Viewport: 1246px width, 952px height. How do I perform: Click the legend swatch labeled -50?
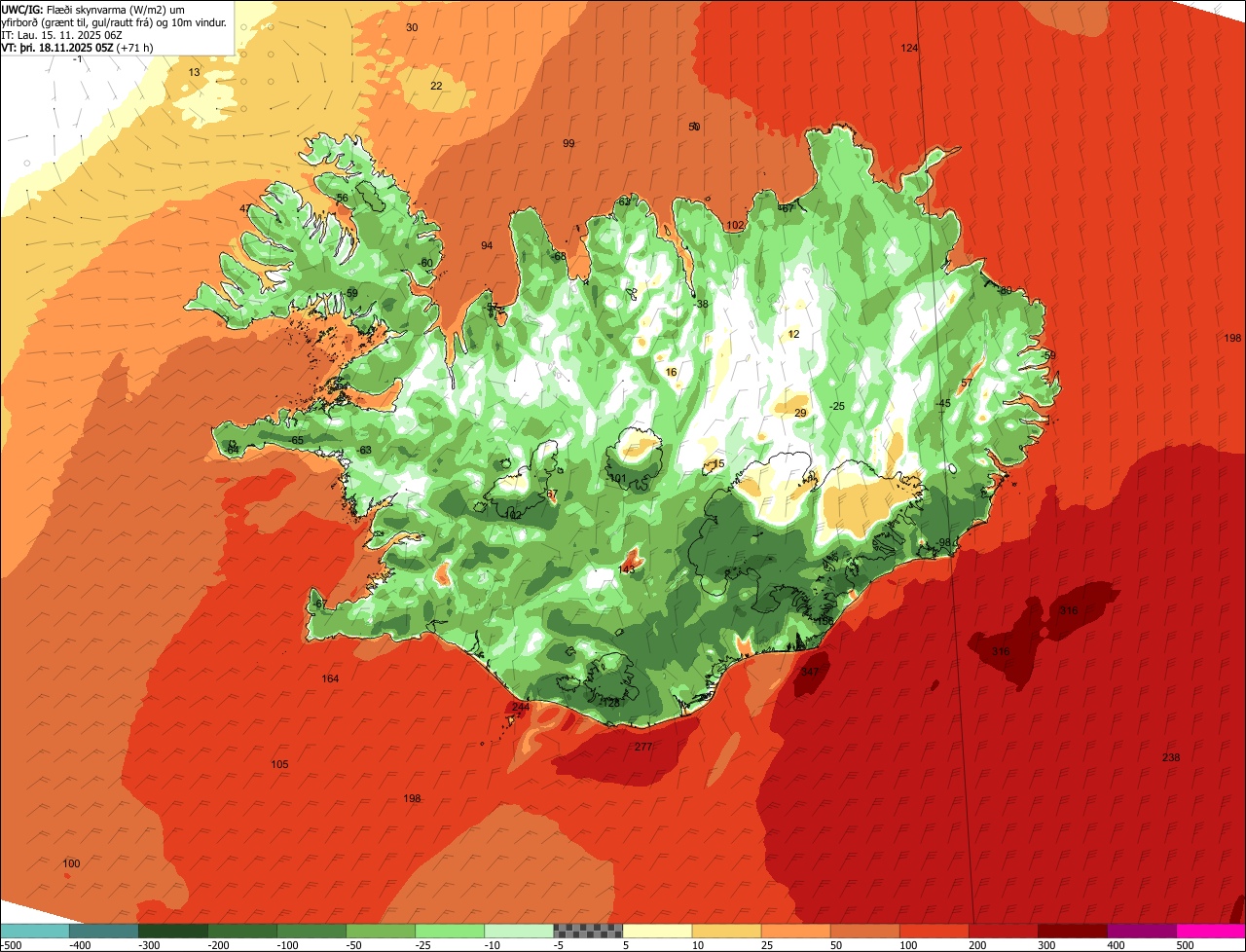[380, 931]
